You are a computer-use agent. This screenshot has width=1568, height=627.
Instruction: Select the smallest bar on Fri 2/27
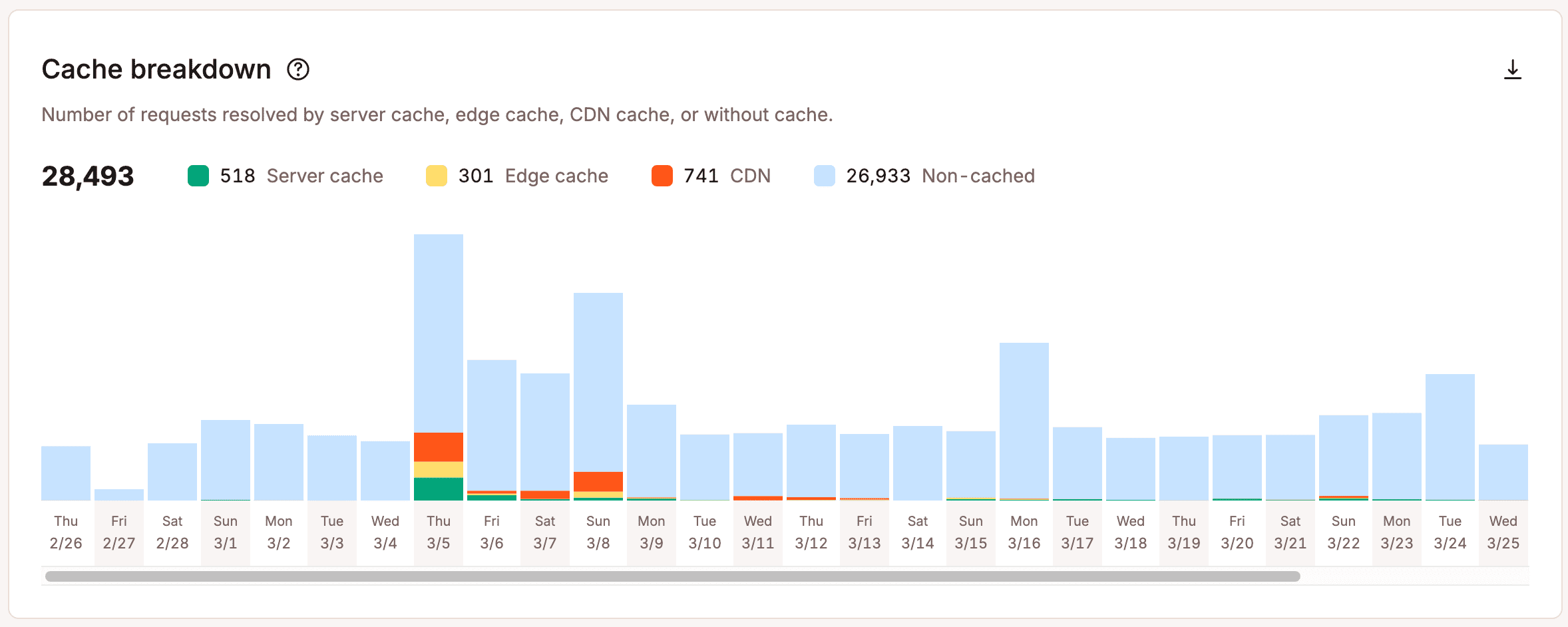[118, 495]
